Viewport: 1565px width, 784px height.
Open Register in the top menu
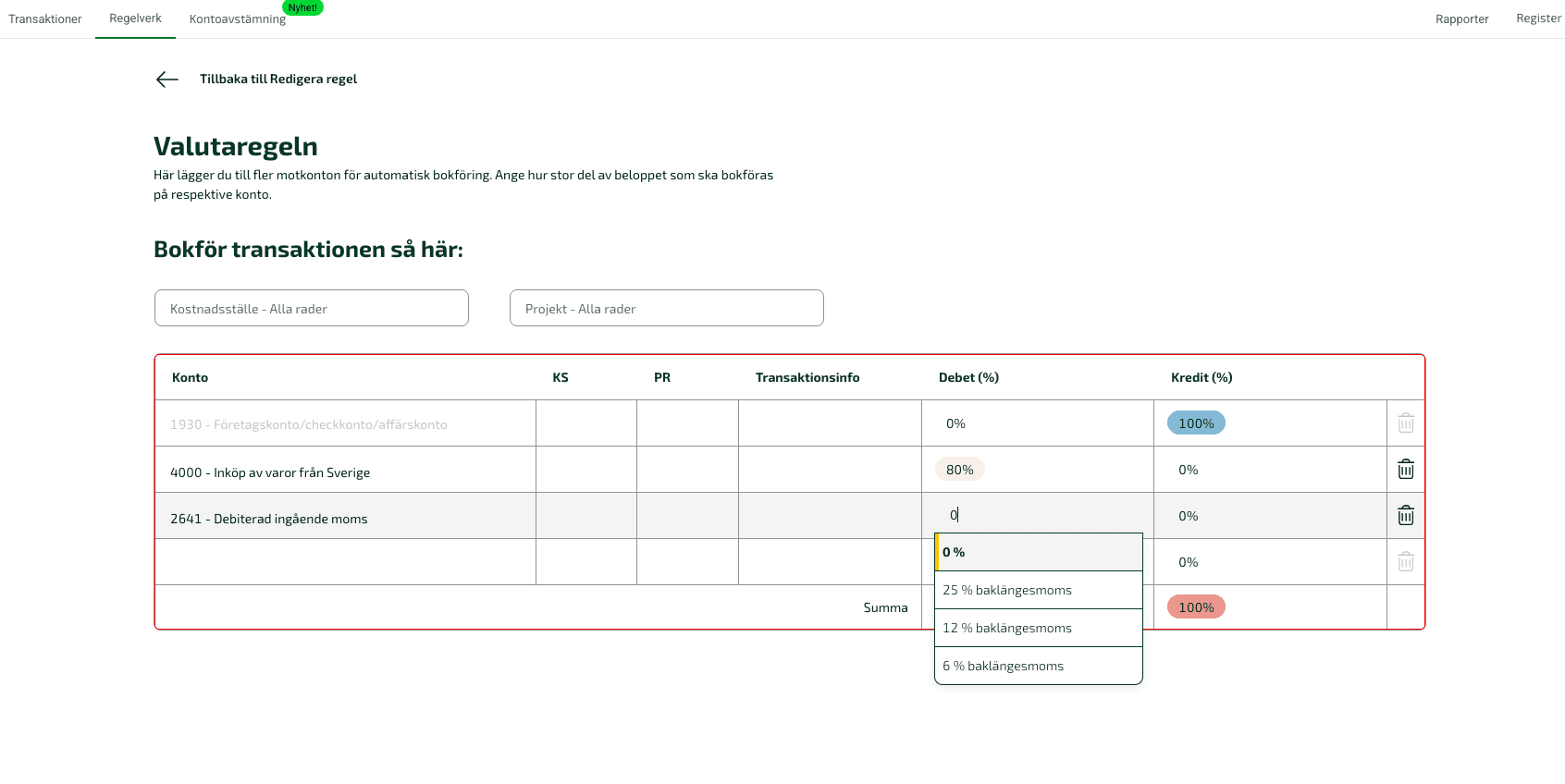[1538, 18]
